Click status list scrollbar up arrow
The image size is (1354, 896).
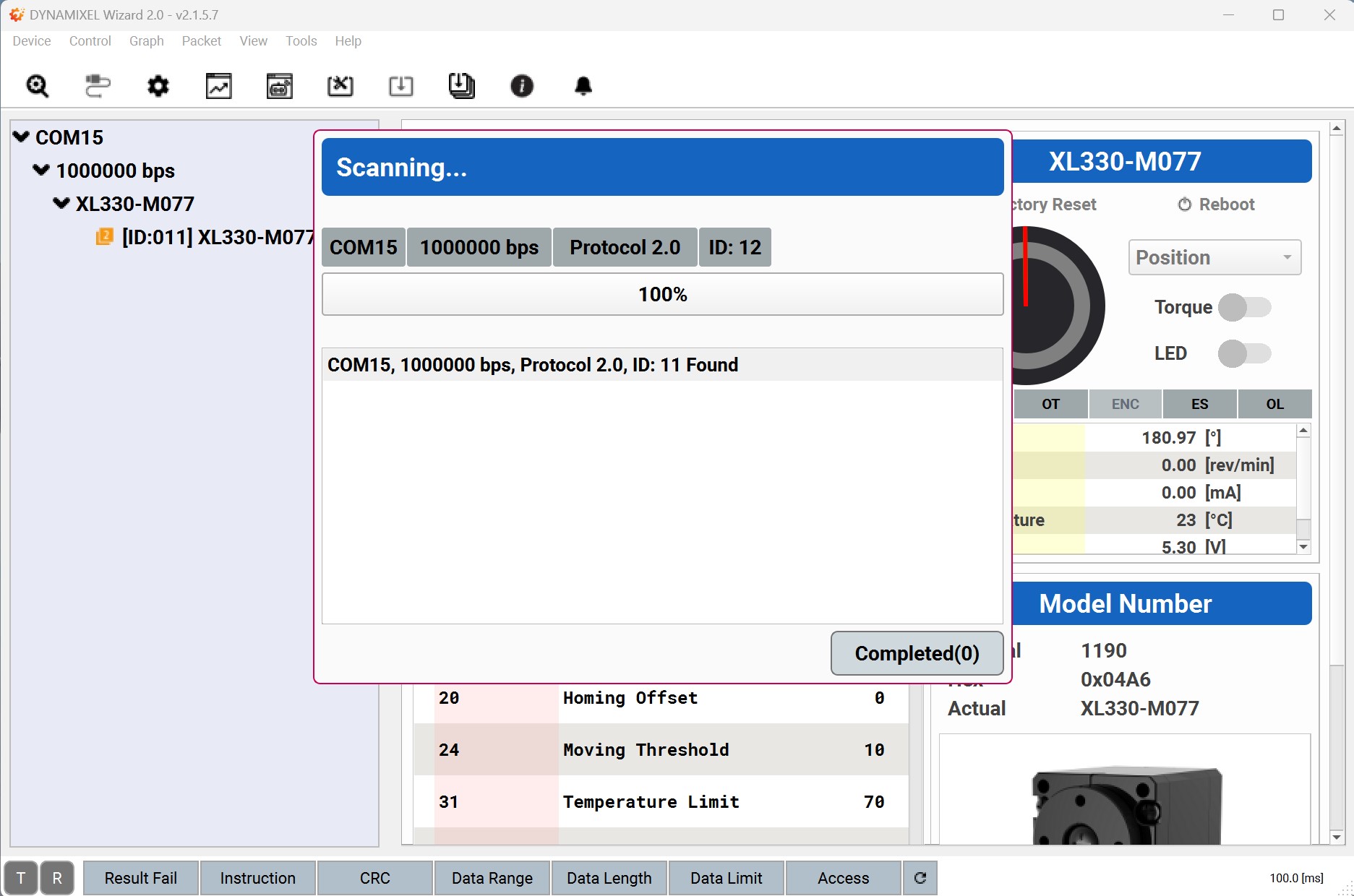1303,431
